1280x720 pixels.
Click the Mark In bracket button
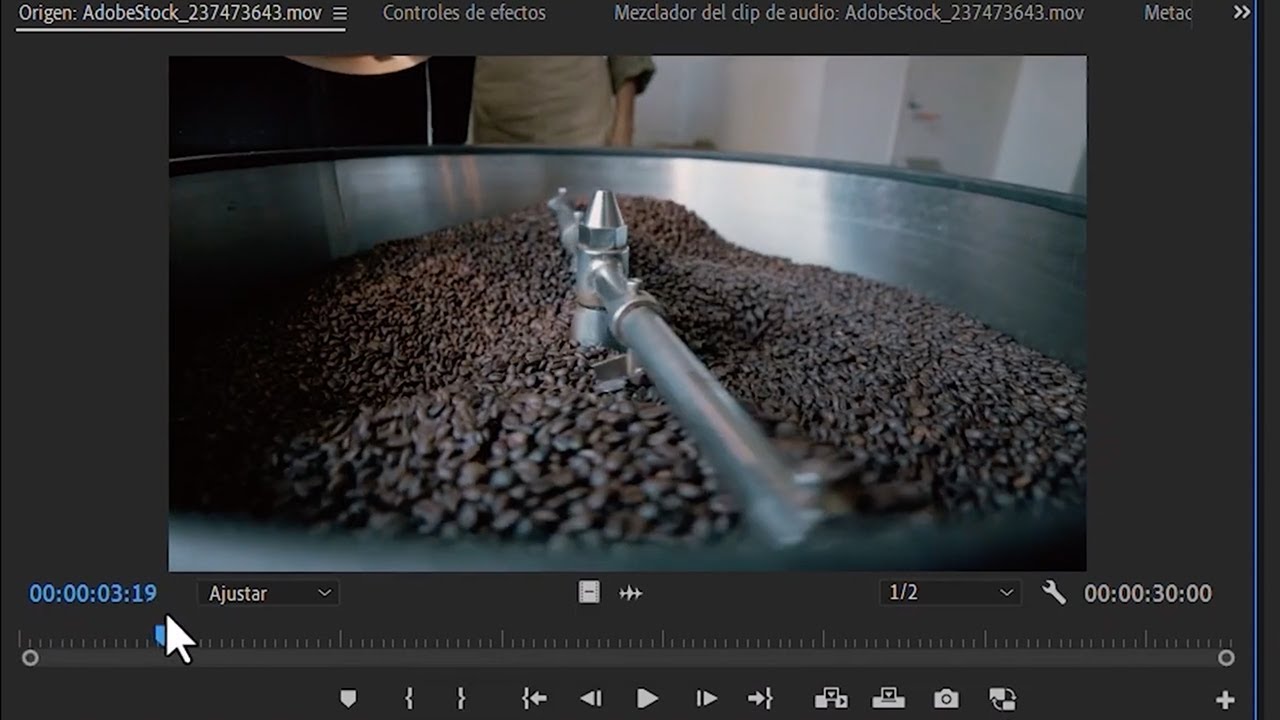(x=409, y=699)
